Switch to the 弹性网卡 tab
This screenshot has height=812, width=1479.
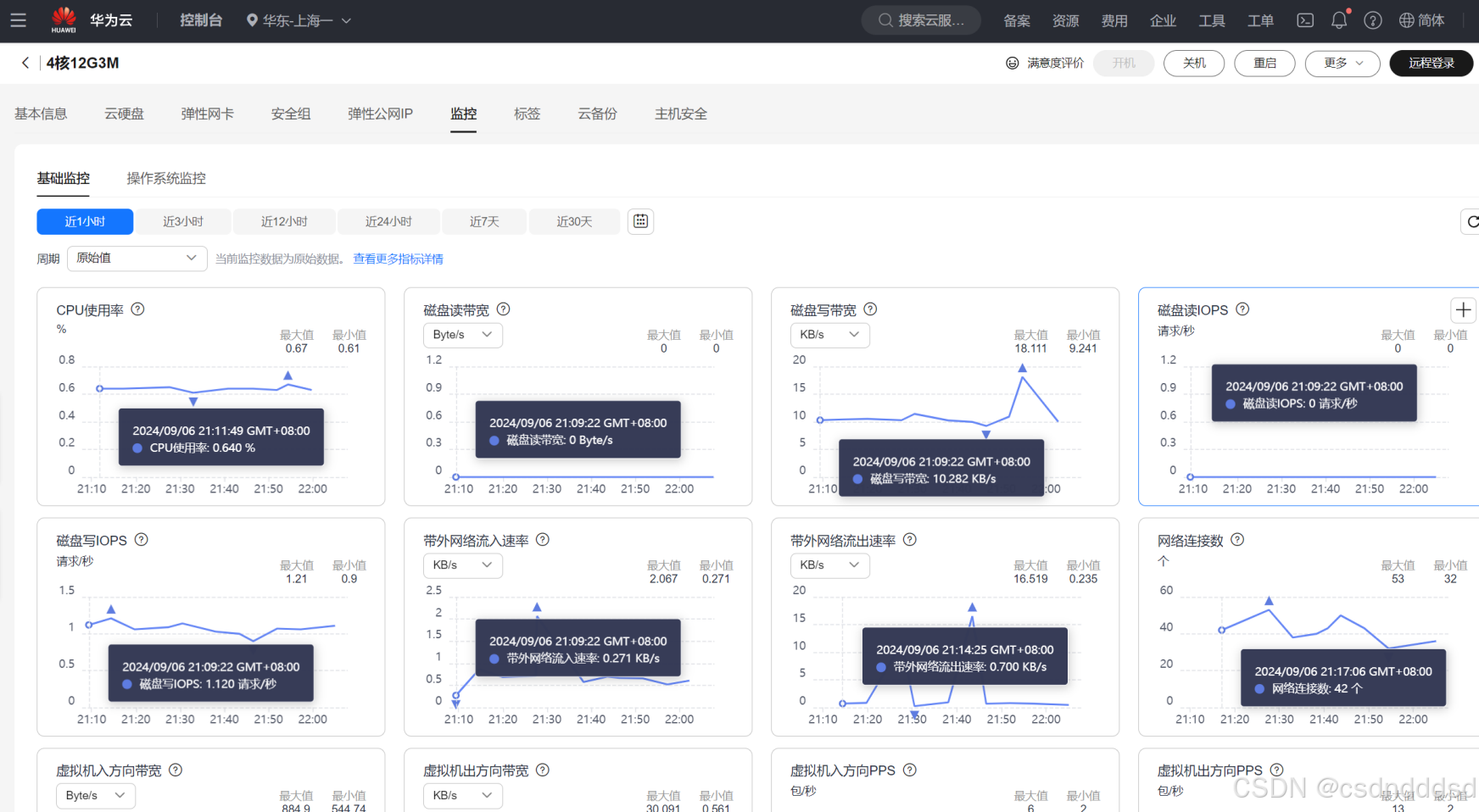tap(208, 114)
